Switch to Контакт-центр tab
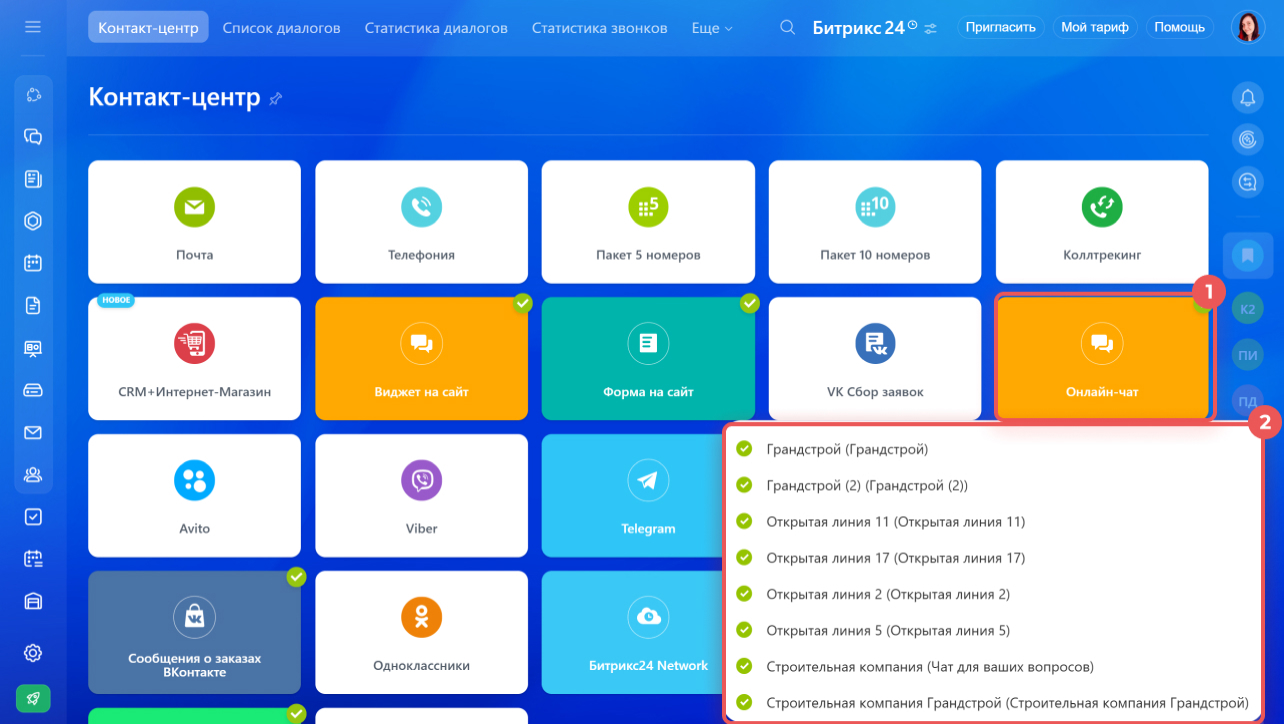The image size is (1284, 724). [148, 27]
